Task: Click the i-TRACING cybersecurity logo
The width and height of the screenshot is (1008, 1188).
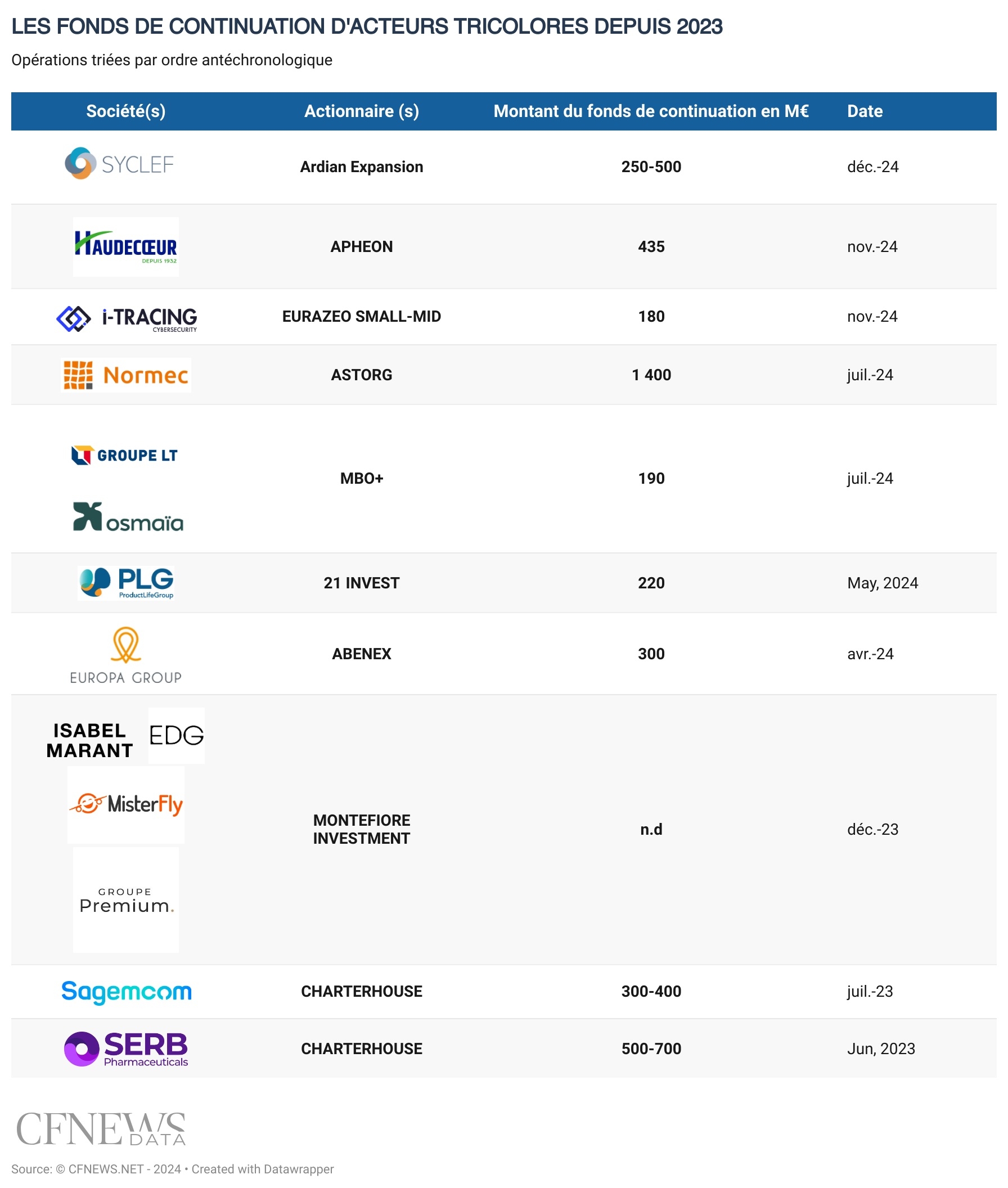Action: pos(127,318)
